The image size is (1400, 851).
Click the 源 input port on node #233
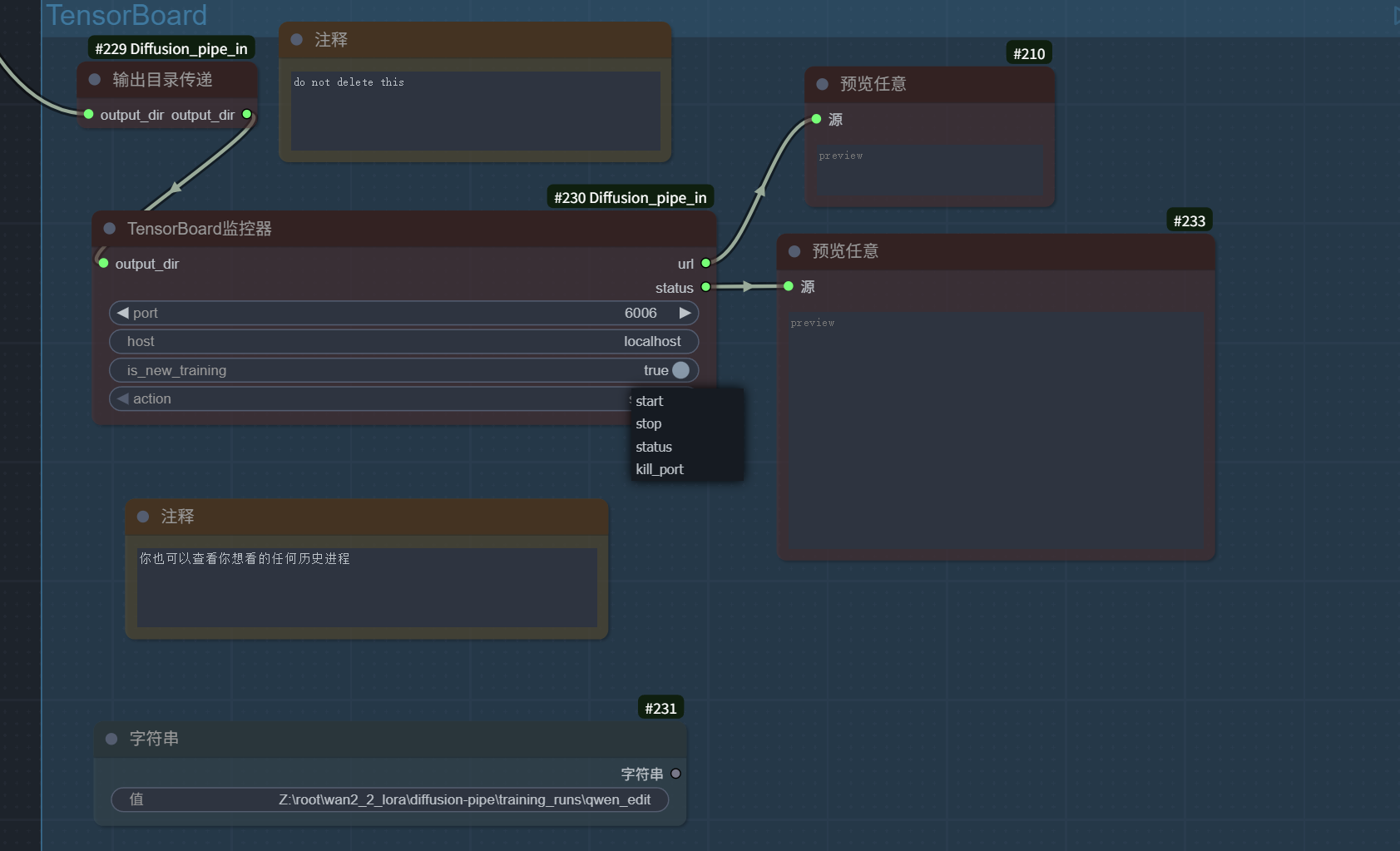click(x=789, y=286)
